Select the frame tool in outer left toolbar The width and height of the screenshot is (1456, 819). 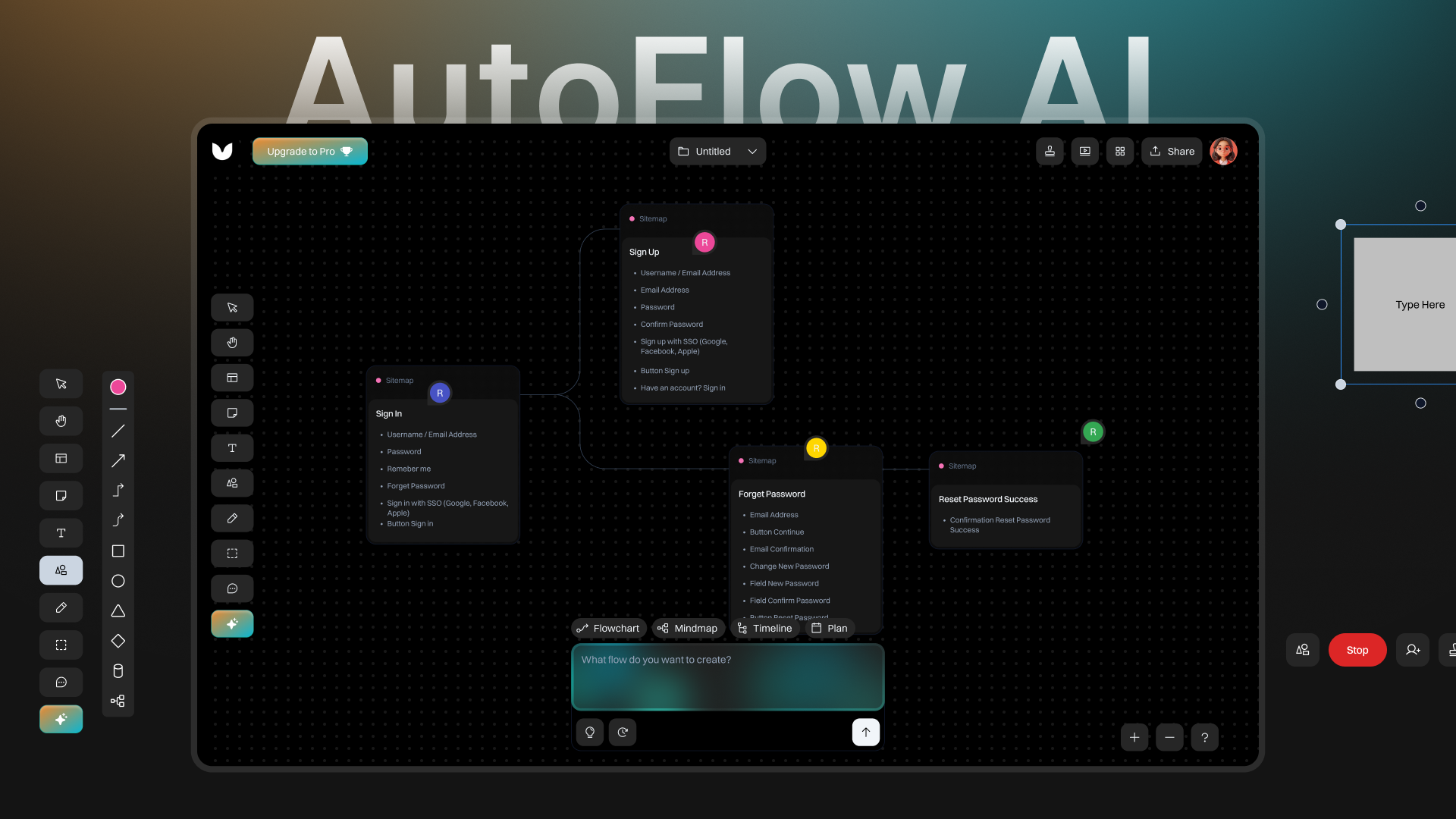pyautogui.click(x=61, y=645)
